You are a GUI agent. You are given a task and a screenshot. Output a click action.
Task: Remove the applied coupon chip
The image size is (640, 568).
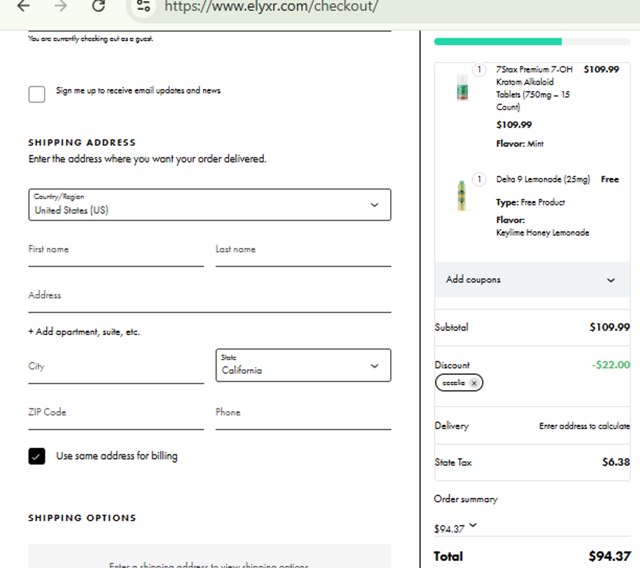pos(474,383)
